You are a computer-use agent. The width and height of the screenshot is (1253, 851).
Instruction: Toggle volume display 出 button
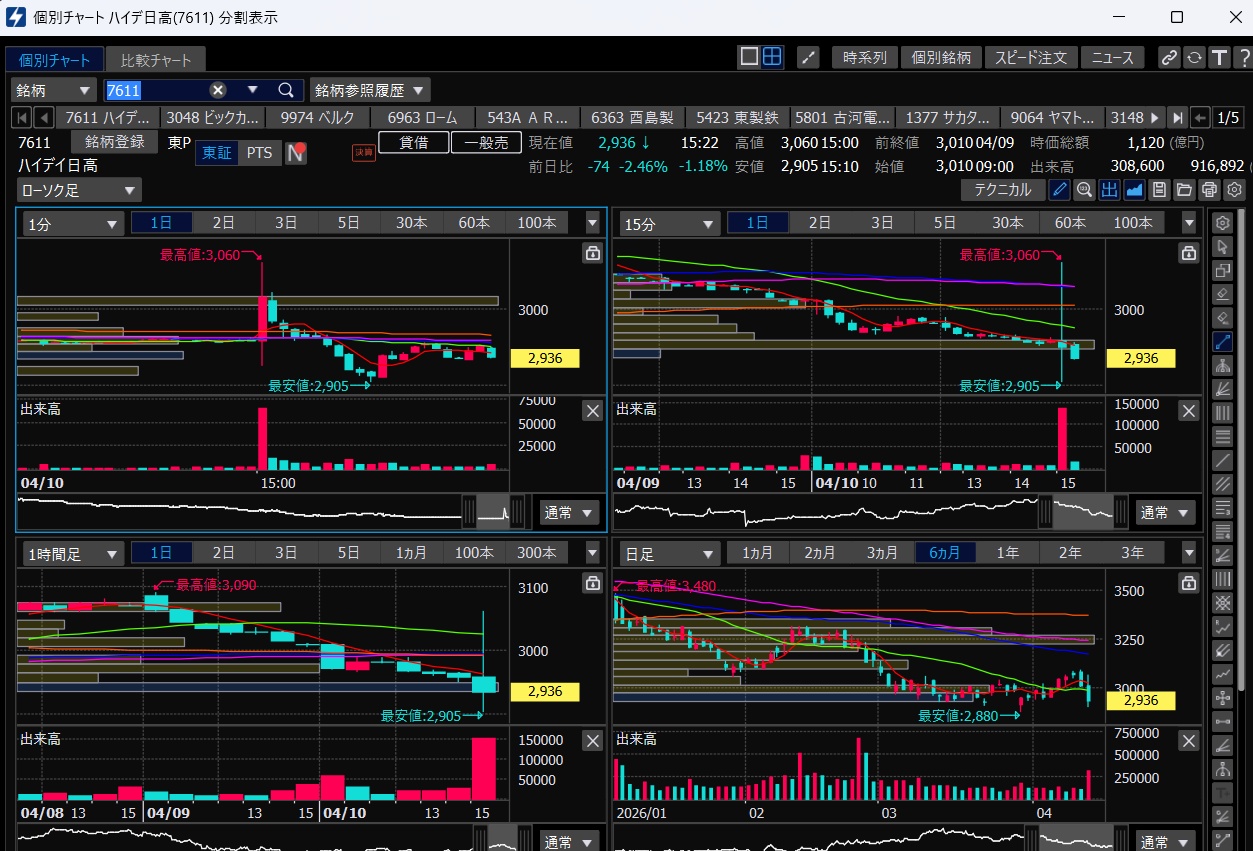coord(1109,190)
